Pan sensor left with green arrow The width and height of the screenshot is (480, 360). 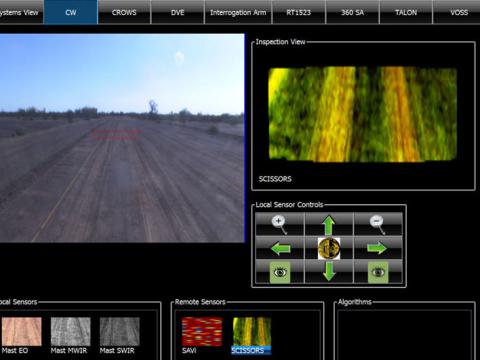pos(280,248)
